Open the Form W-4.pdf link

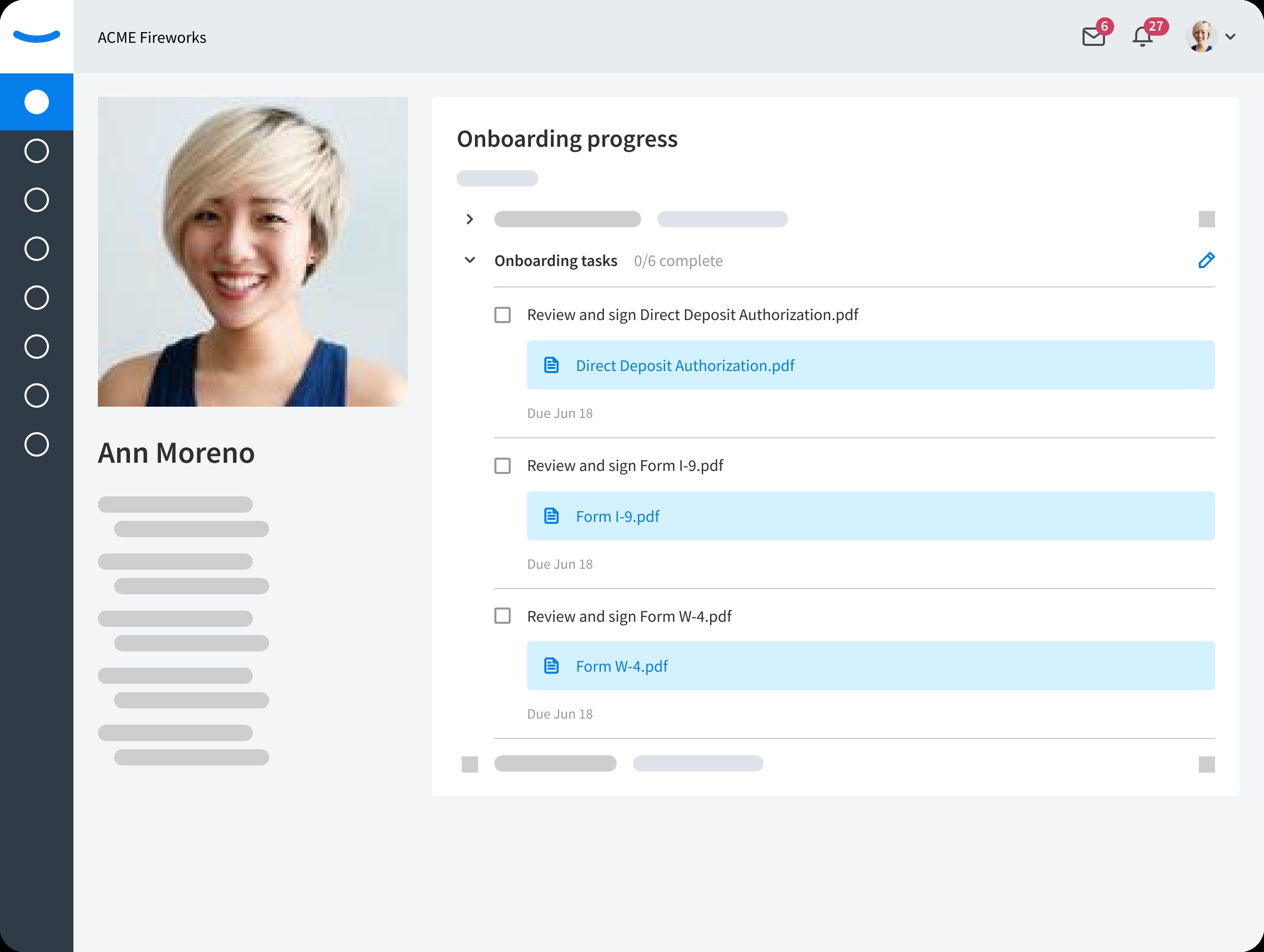click(622, 666)
